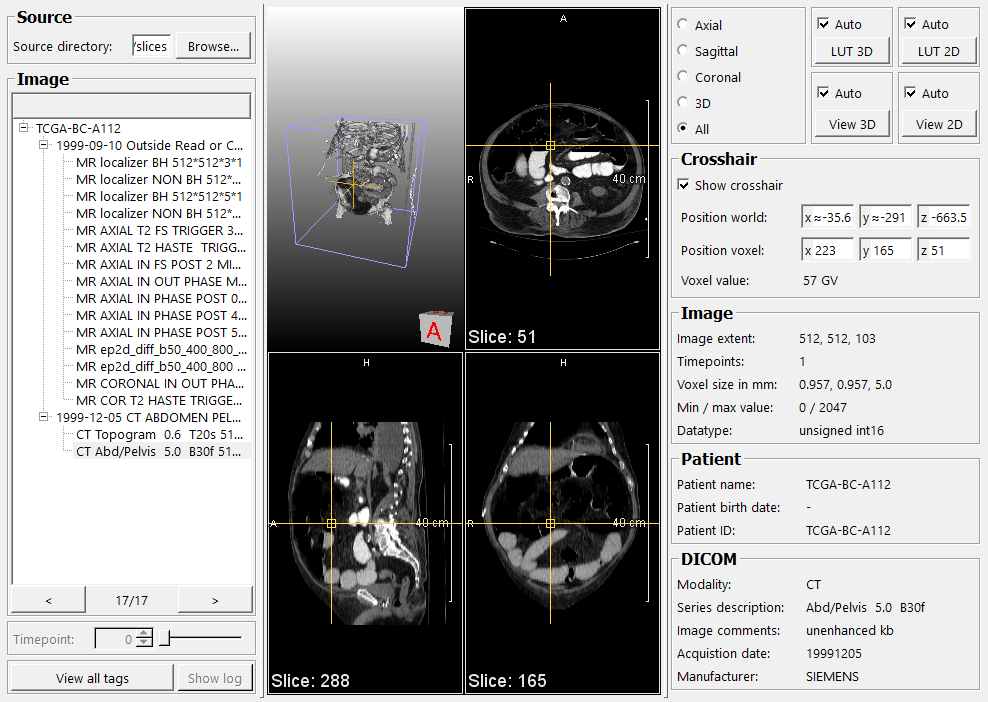Screen dimensions: 988x702
Task: Click the orientation cube marked A
Action: (433, 330)
